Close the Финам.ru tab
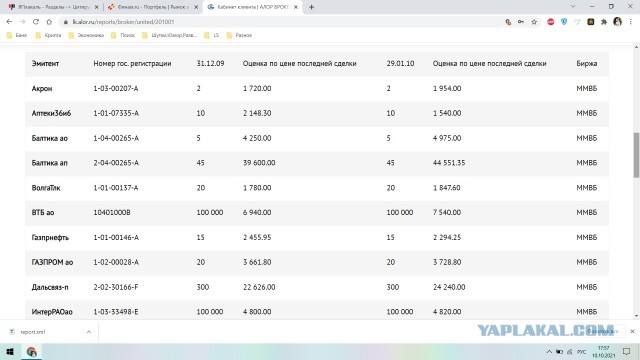The width and height of the screenshot is (640, 360). click(196, 7)
